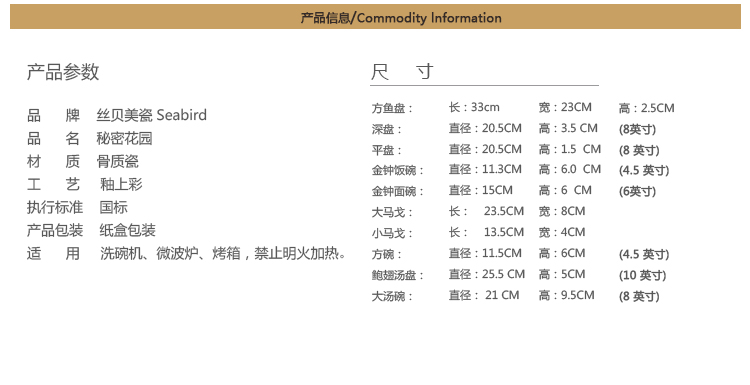Click the 深盘 row label
This screenshot has width=750, height=385.
click(x=387, y=130)
